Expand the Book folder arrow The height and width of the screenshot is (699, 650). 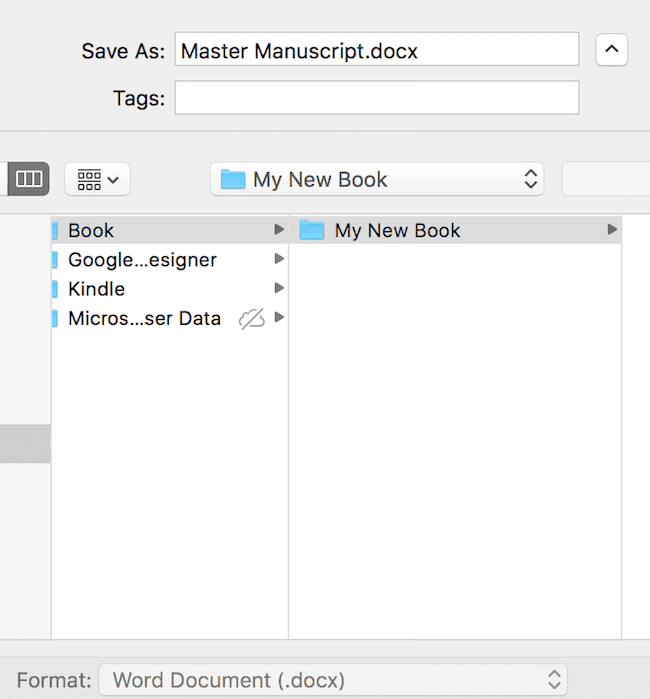coord(279,230)
